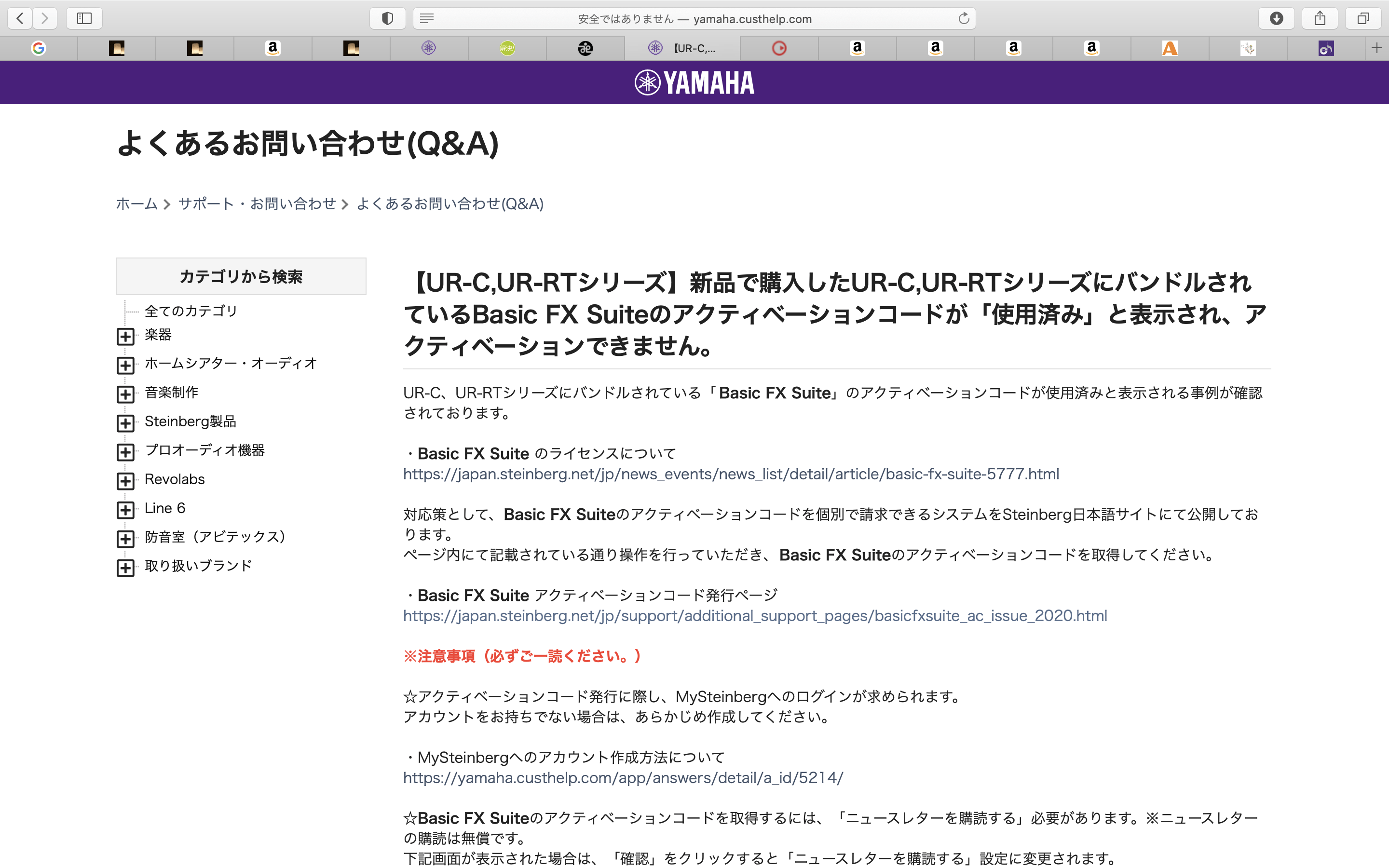This screenshot has width=1389, height=868.
Task: Reload the page with refresh icon
Action: 964,18
